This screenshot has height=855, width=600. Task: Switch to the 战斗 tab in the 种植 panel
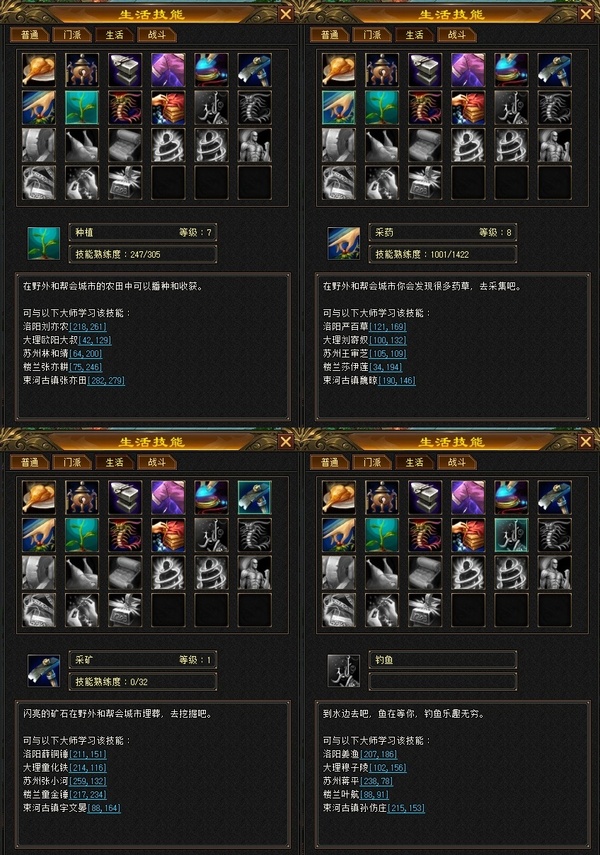coord(157,35)
